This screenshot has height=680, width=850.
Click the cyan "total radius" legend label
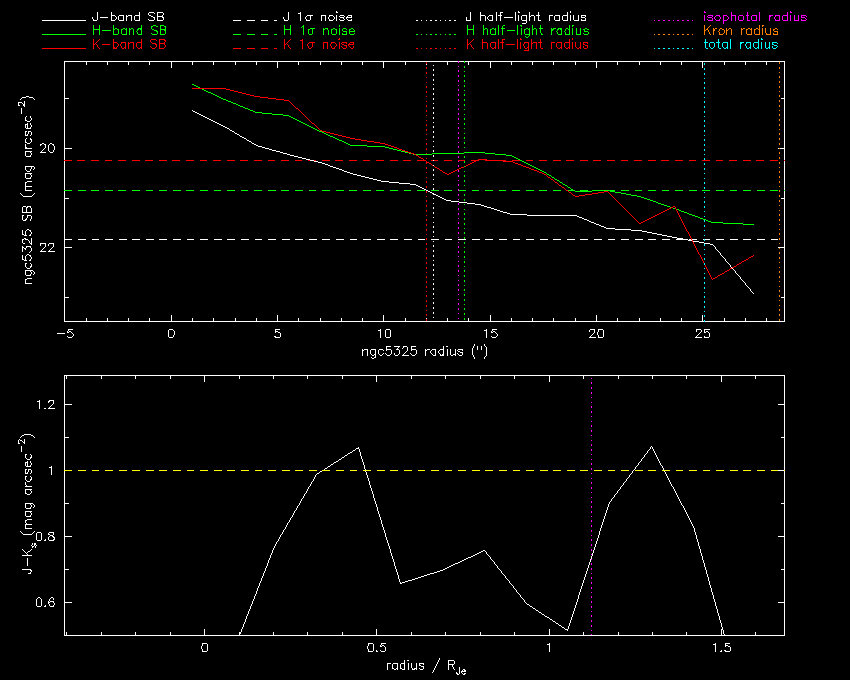741,44
